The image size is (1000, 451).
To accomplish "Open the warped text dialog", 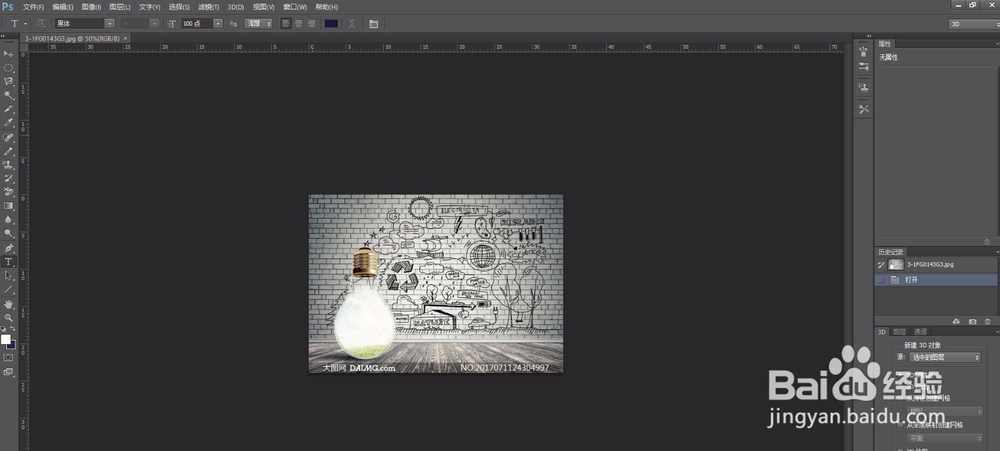I will click(351, 24).
